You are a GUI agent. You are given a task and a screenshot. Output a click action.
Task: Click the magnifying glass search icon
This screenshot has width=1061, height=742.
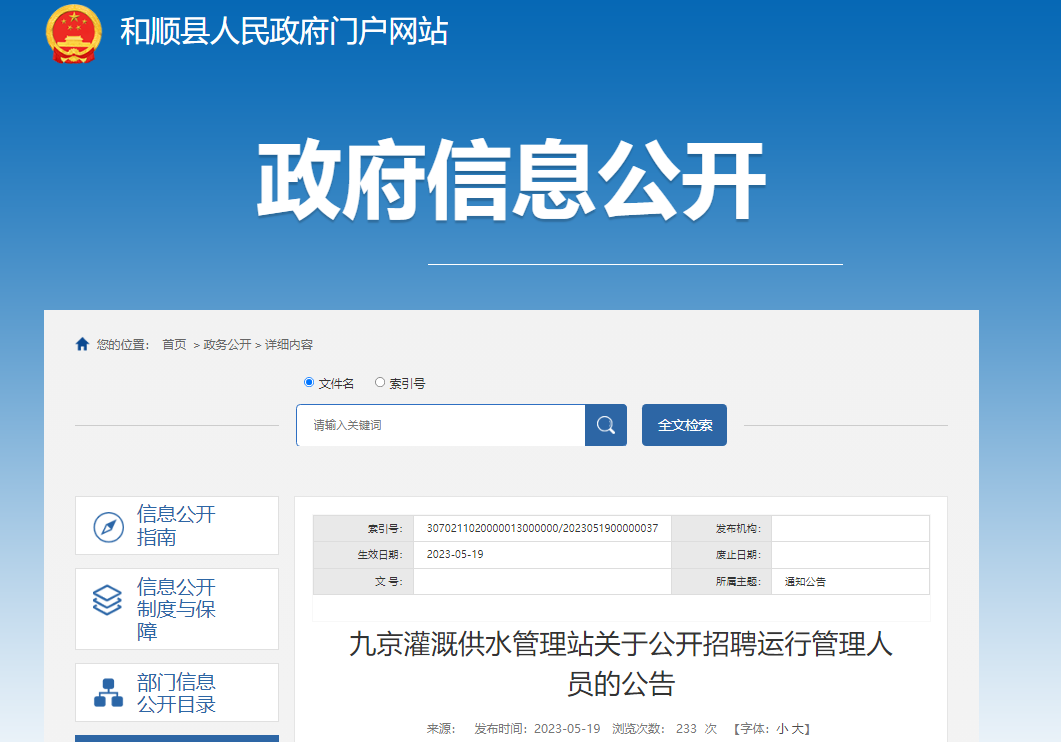coord(605,425)
